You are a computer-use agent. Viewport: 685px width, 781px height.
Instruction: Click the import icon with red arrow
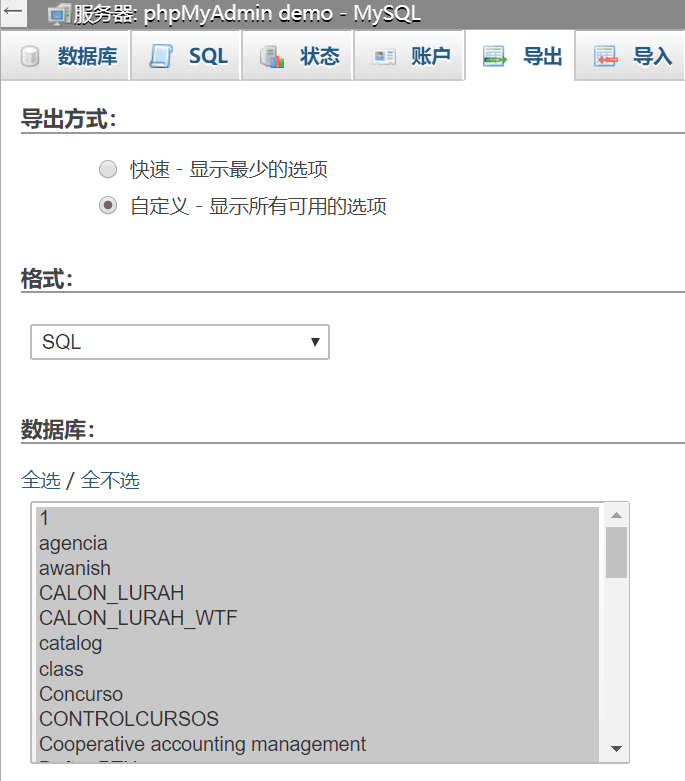pyautogui.click(x=605, y=56)
